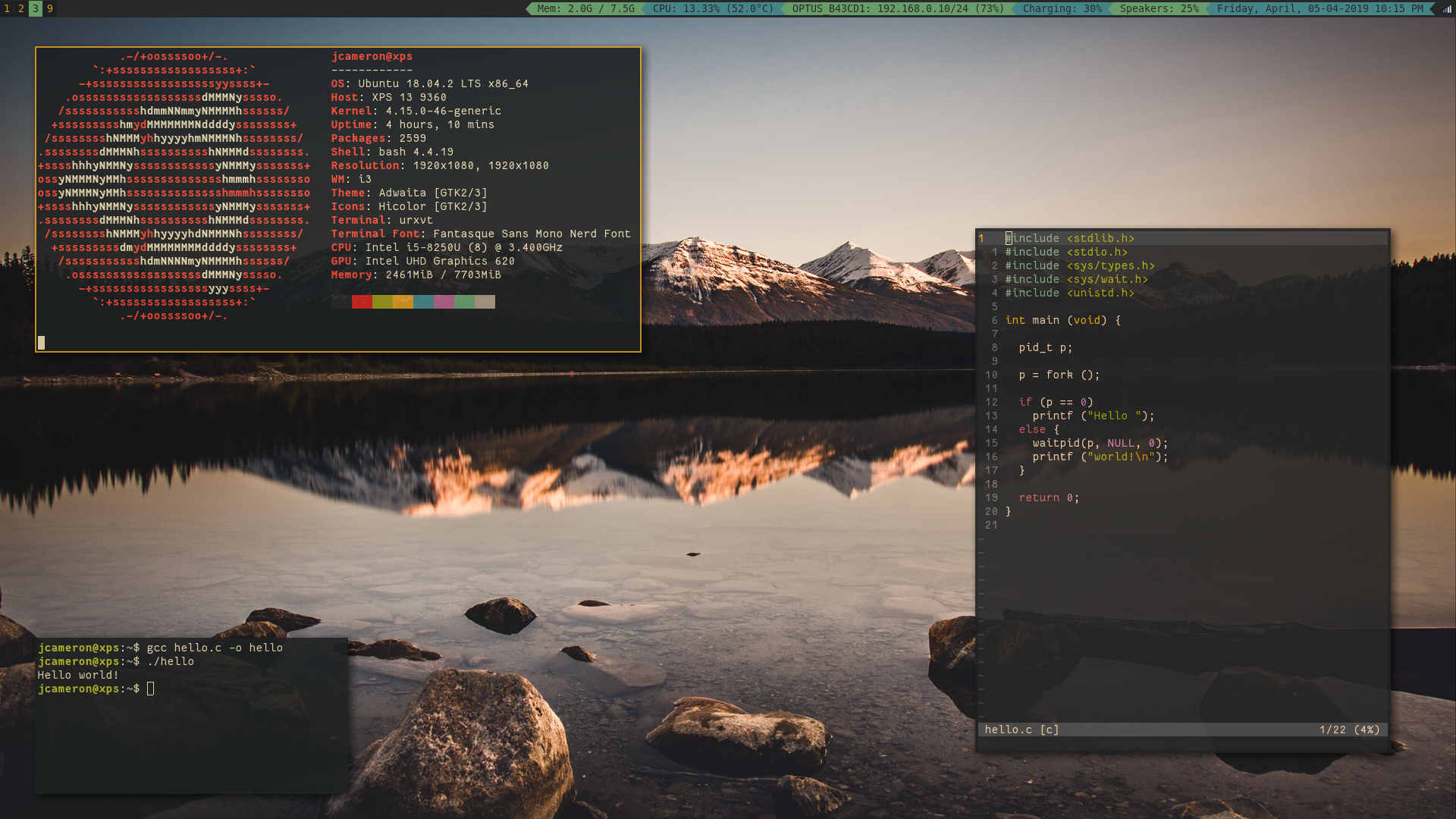Focus the bash prompt in the bottom-left terminal
This screenshot has height=819, width=1456.
click(x=150, y=689)
